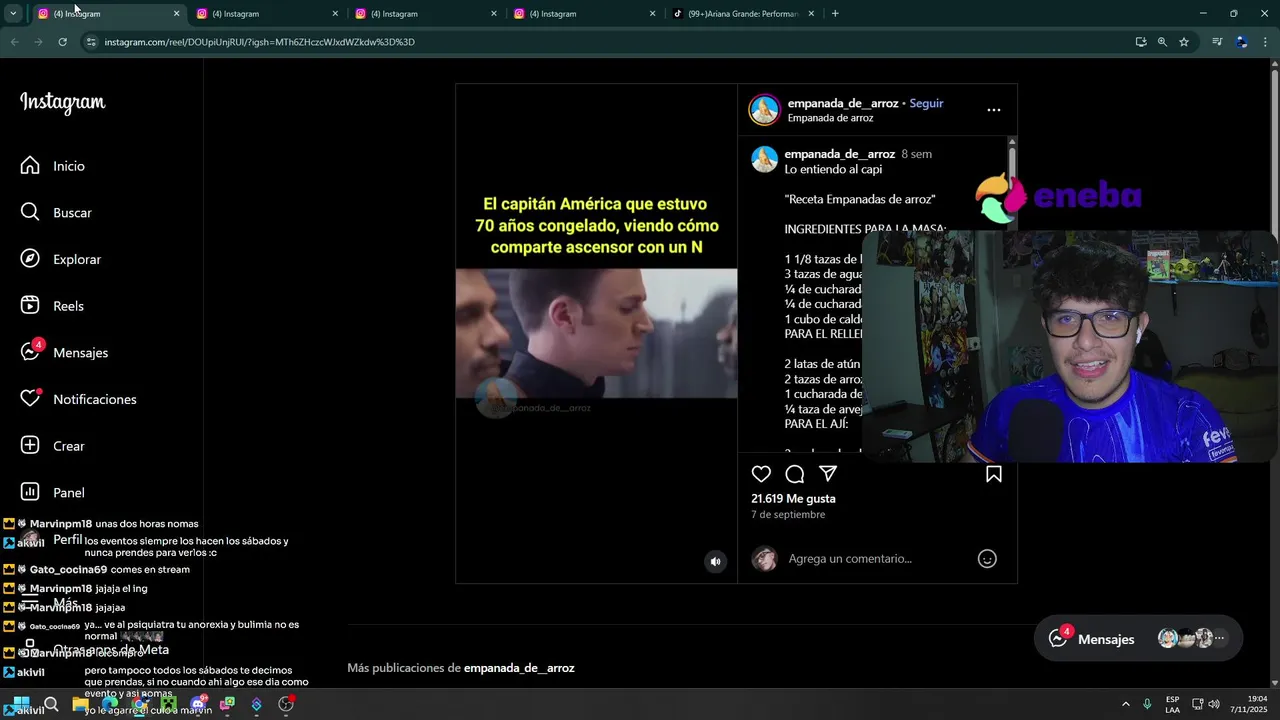
Task: Click the 7 de septiembre post date
Action: (788, 514)
